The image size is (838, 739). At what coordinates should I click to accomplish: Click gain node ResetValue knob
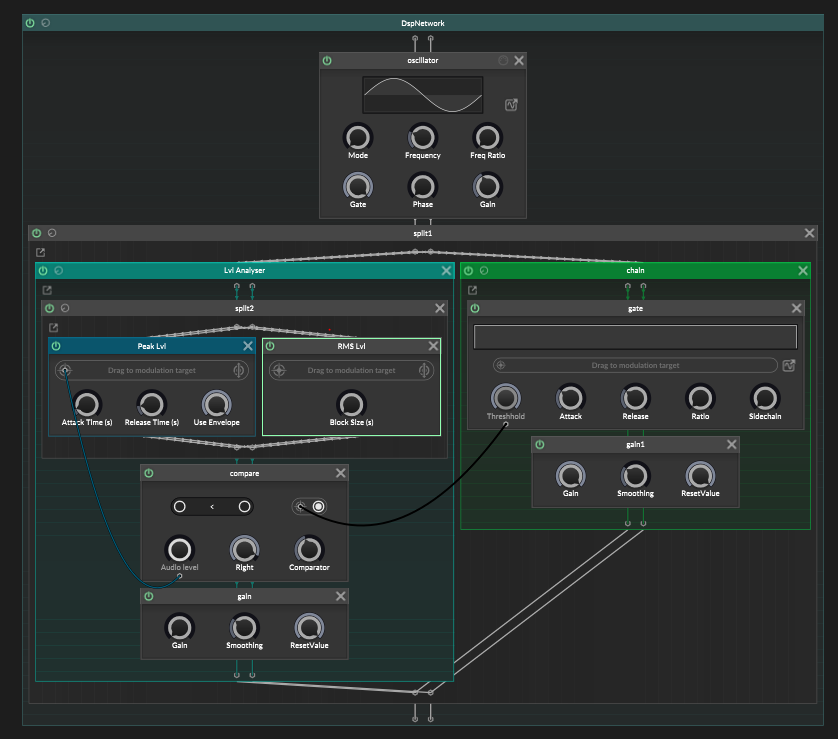click(309, 627)
